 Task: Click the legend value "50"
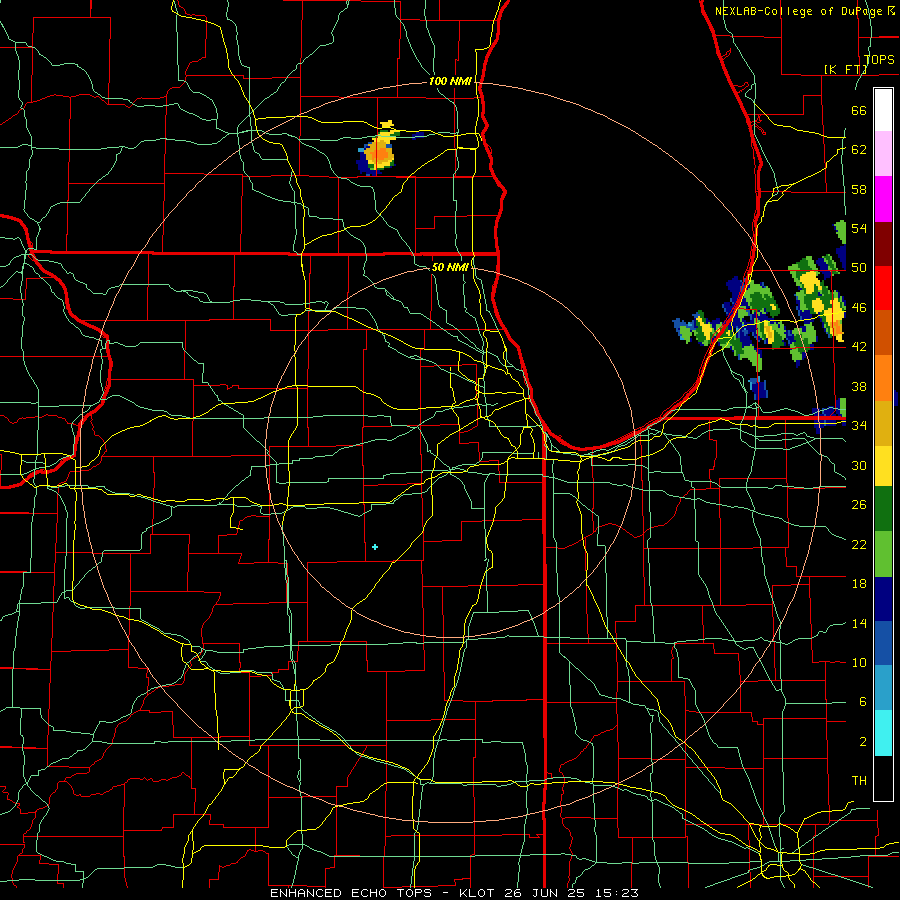click(x=859, y=268)
